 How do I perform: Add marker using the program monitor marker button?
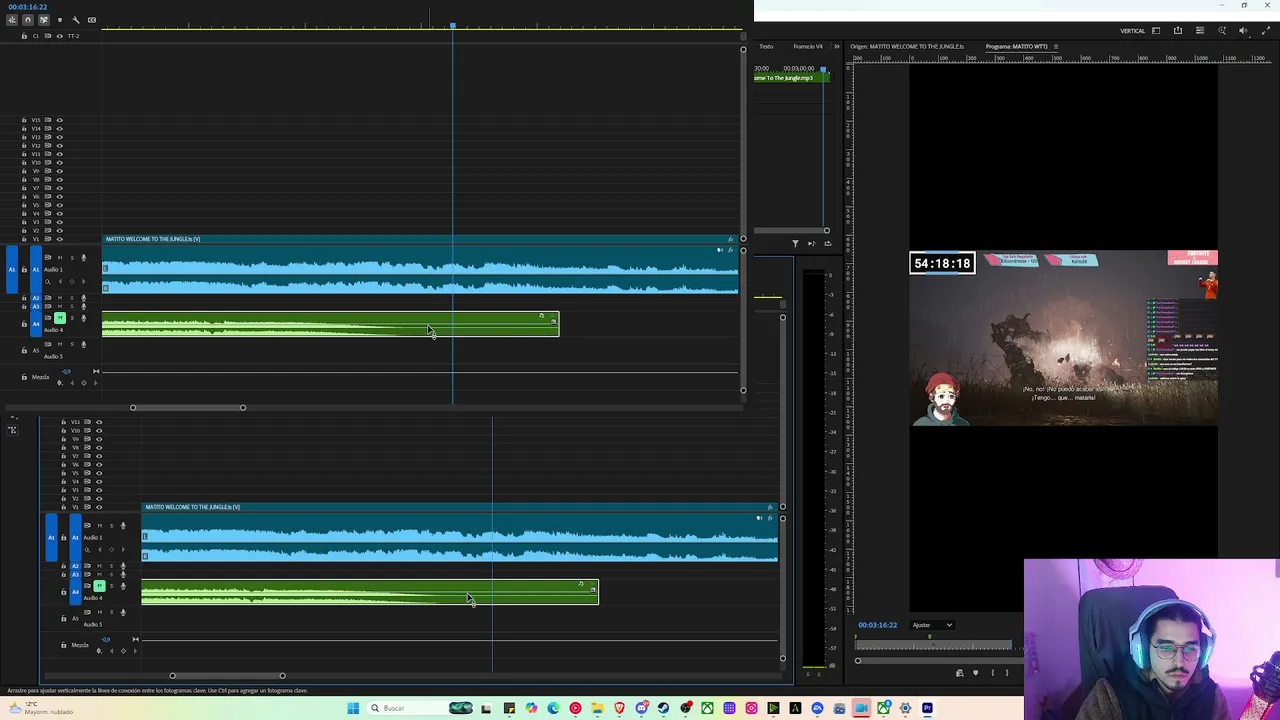[975, 673]
